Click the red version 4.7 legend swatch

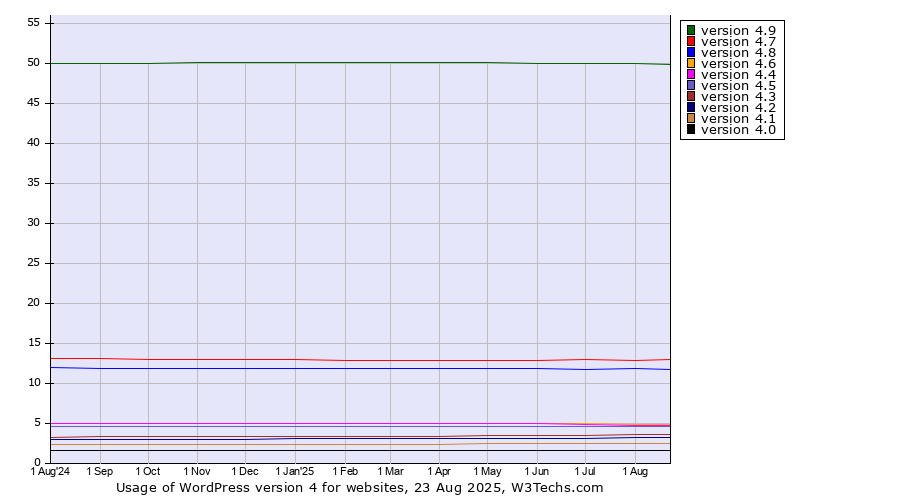(691, 41)
